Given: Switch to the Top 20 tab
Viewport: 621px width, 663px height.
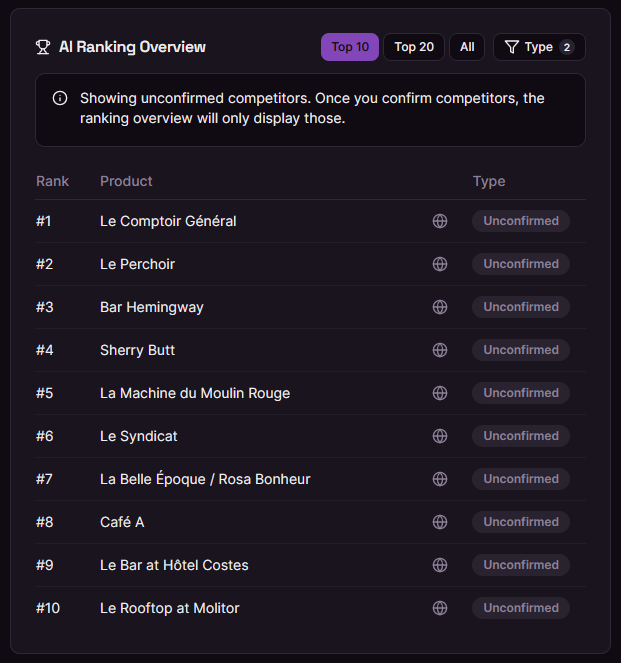Looking at the screenshot, I should (414, 47).
